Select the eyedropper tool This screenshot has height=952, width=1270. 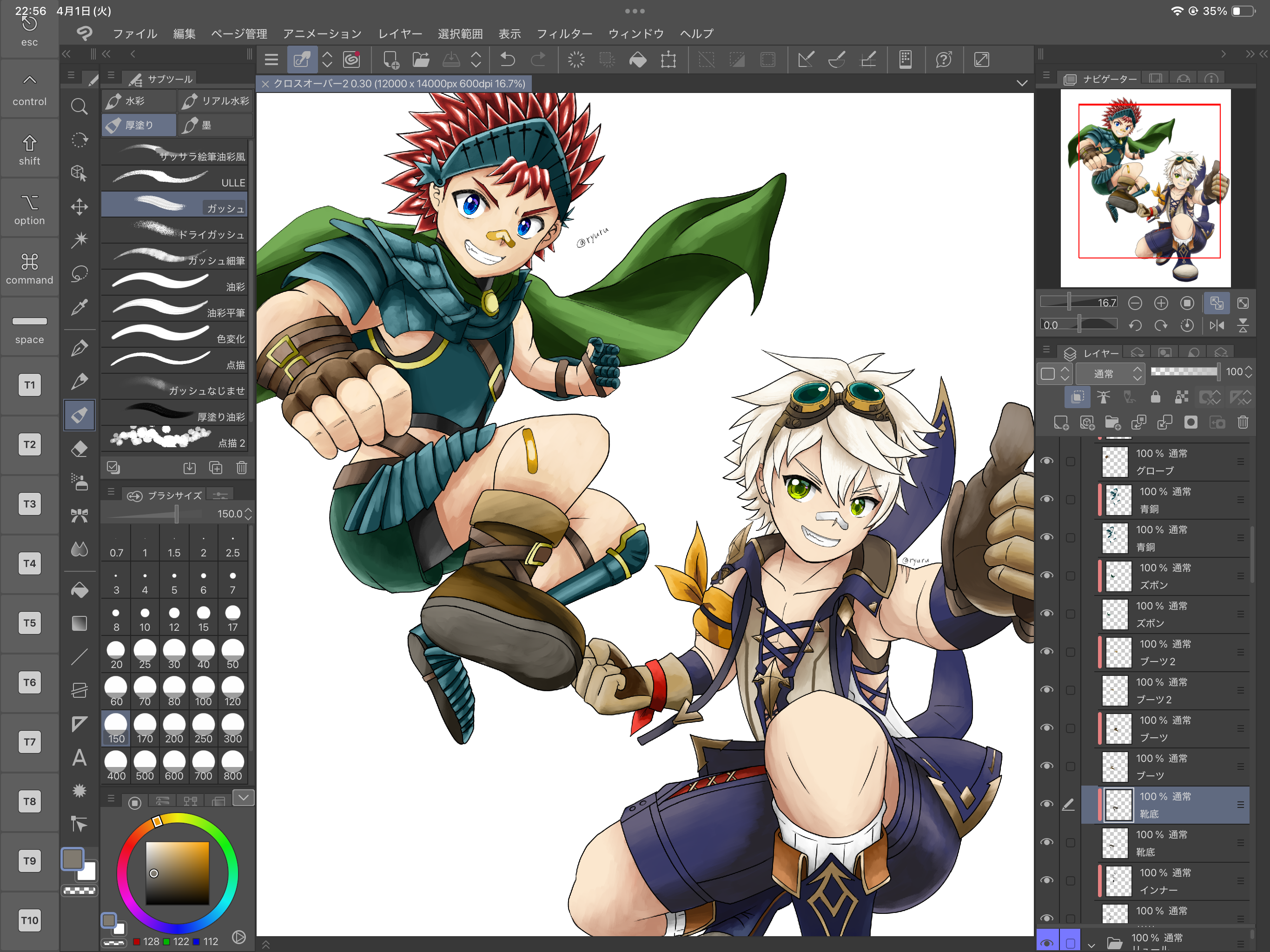79,307
